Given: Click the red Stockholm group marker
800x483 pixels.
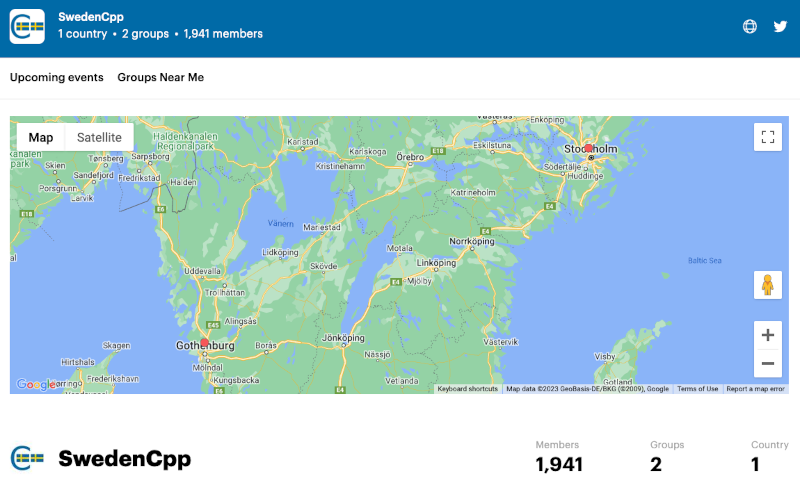Looking at the screenshot, I should coord(588,148).
